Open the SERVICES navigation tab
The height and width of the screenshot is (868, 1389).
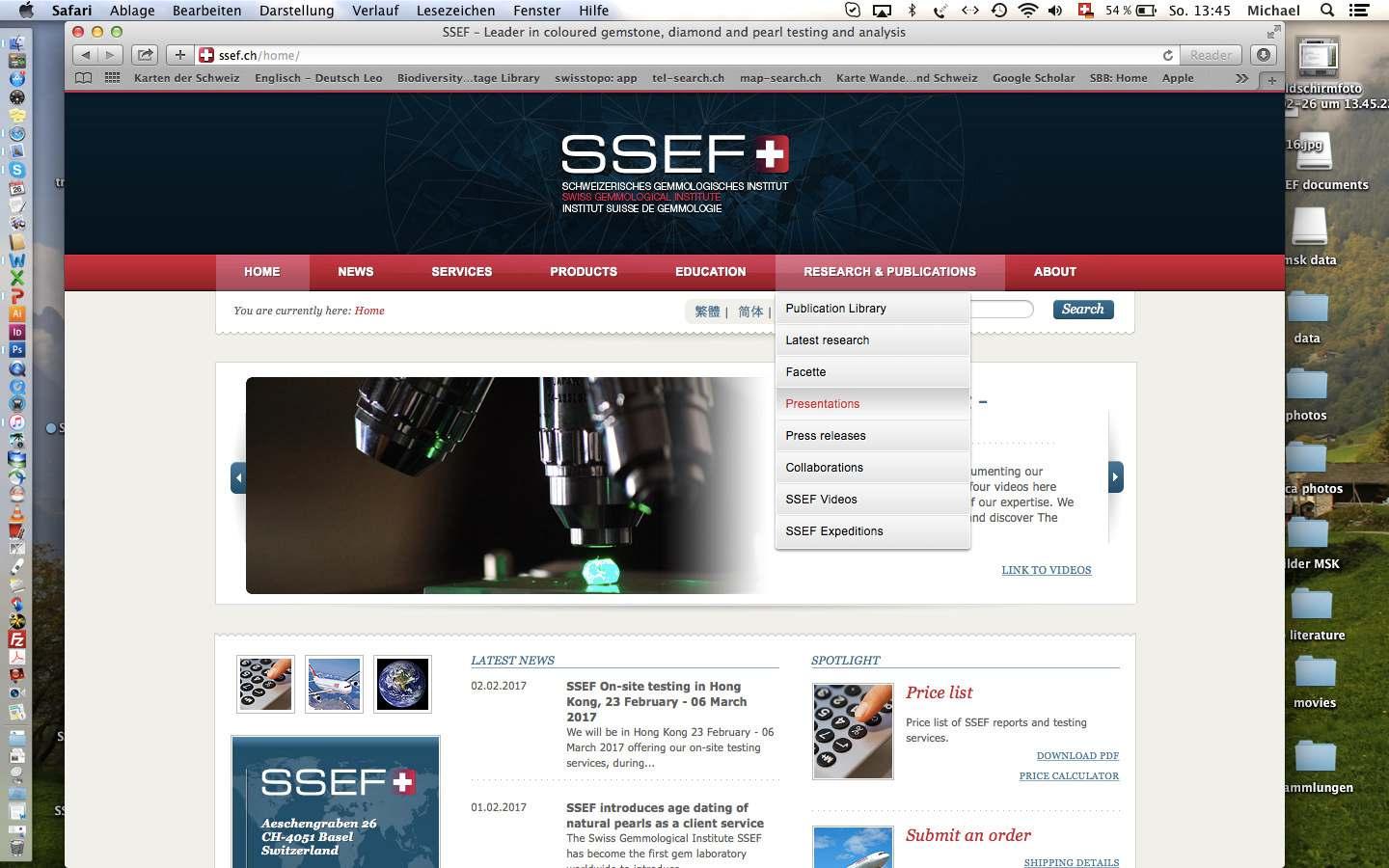coord(461,272)
